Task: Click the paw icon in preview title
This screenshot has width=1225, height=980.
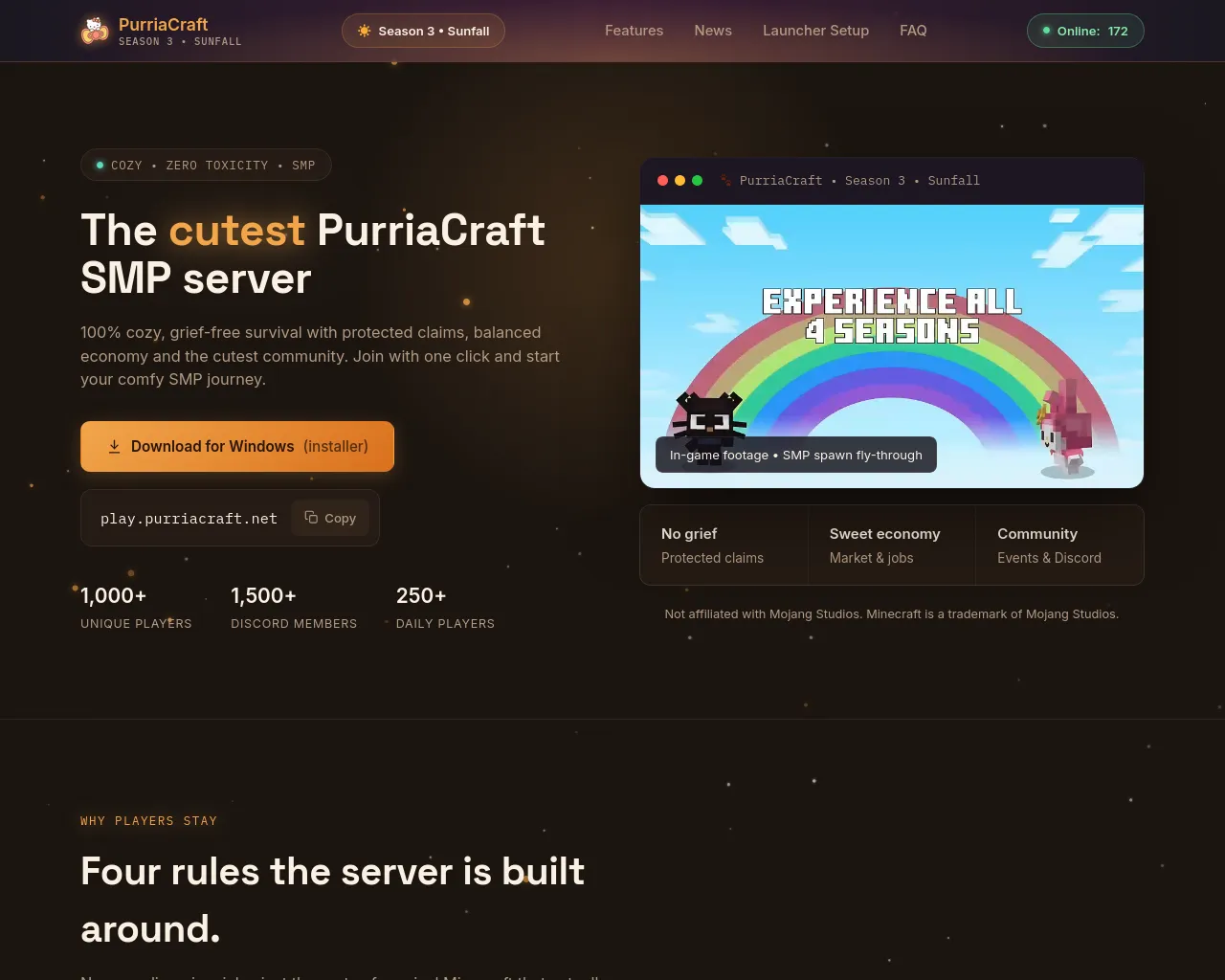Action: (x=725, y=180)
